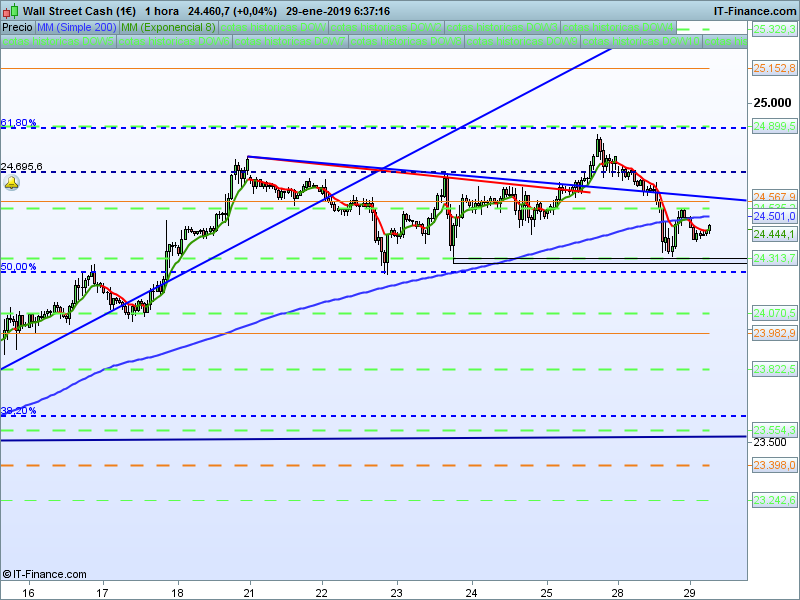Click the 23.398,0 orange price tag
800x600 pixels.
pyautogui.click(x=773, y=465)
